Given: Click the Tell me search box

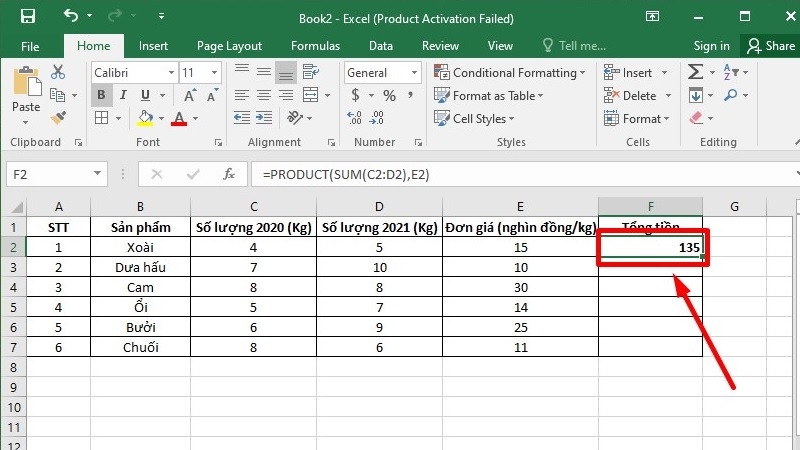Looking at the screenshot, I should click(574, 46).
